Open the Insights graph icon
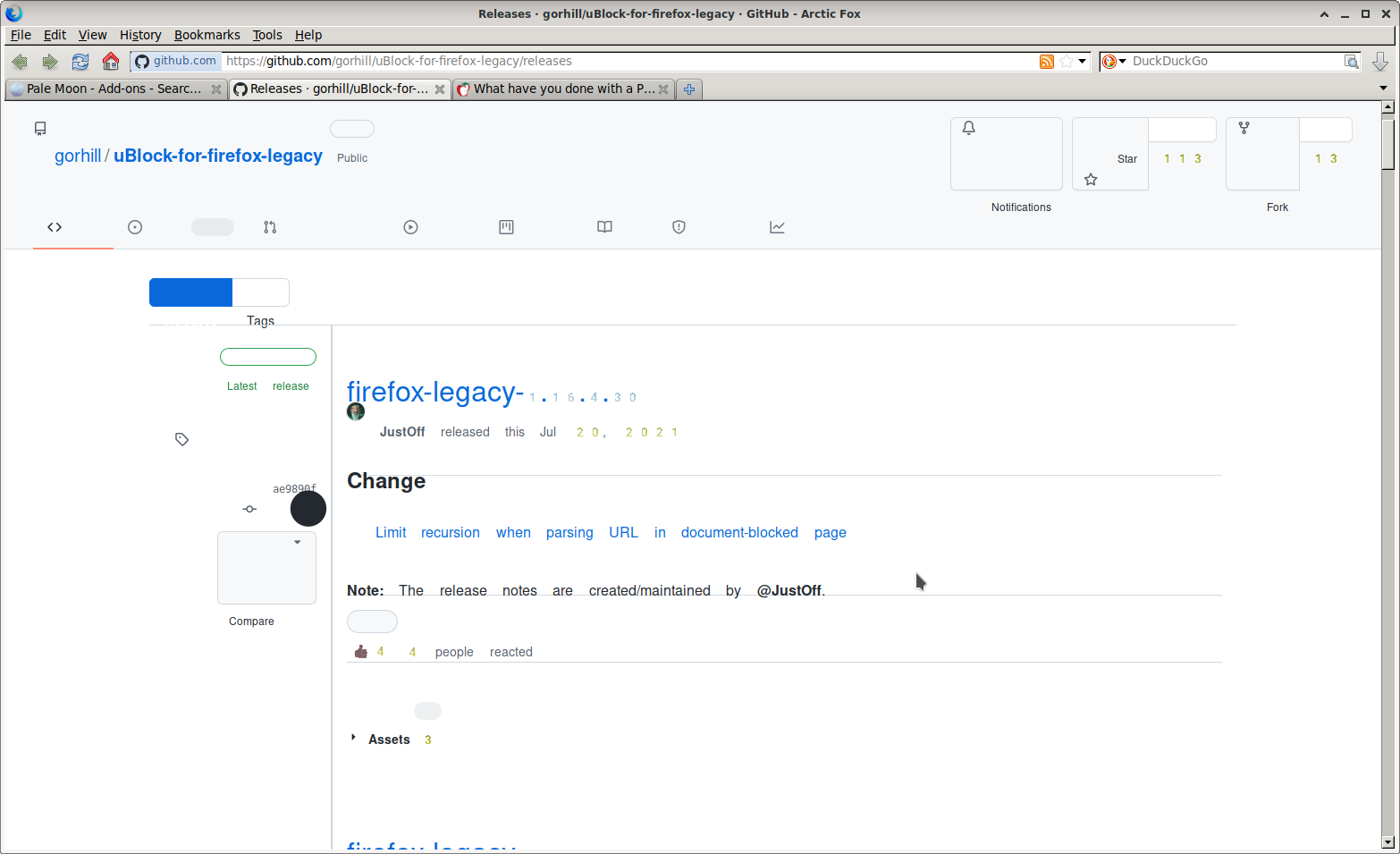The image size is (1400, 854). (x=777, y=227)
